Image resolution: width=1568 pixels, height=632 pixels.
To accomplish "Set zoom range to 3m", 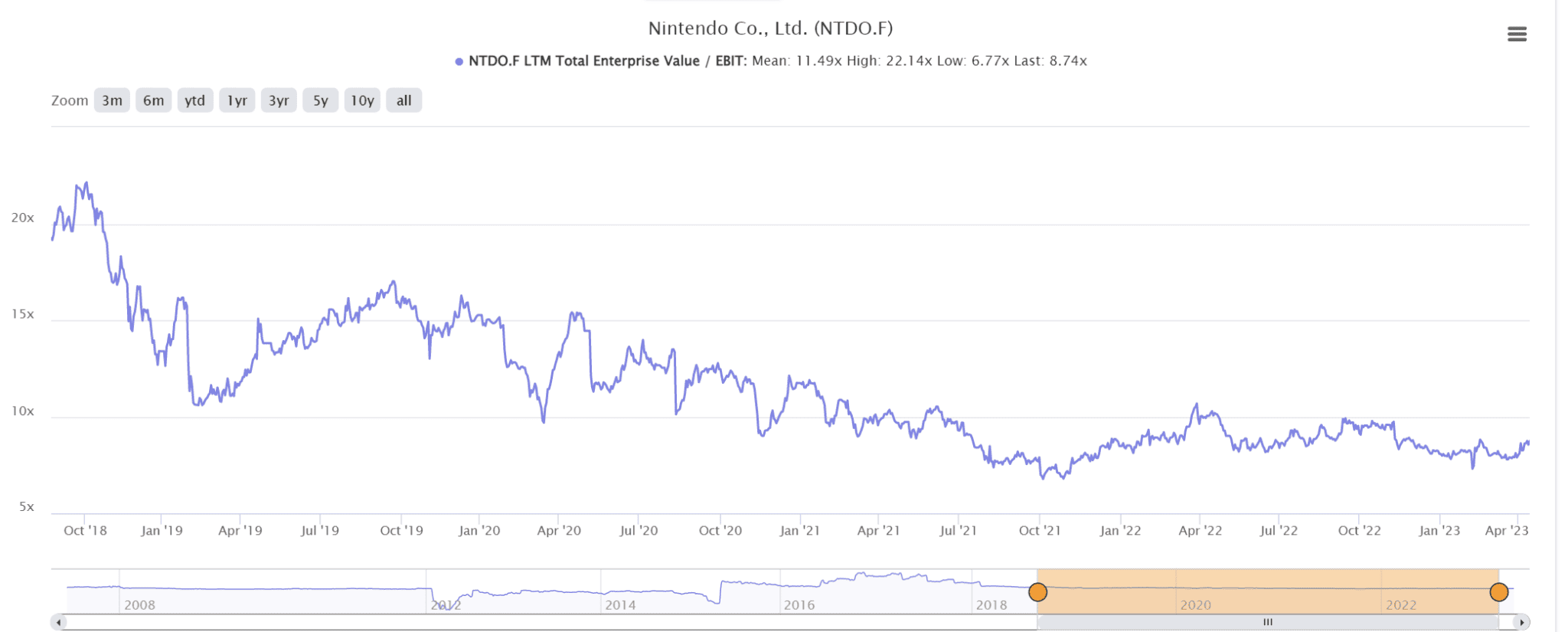I will click(x=112, y=100).
